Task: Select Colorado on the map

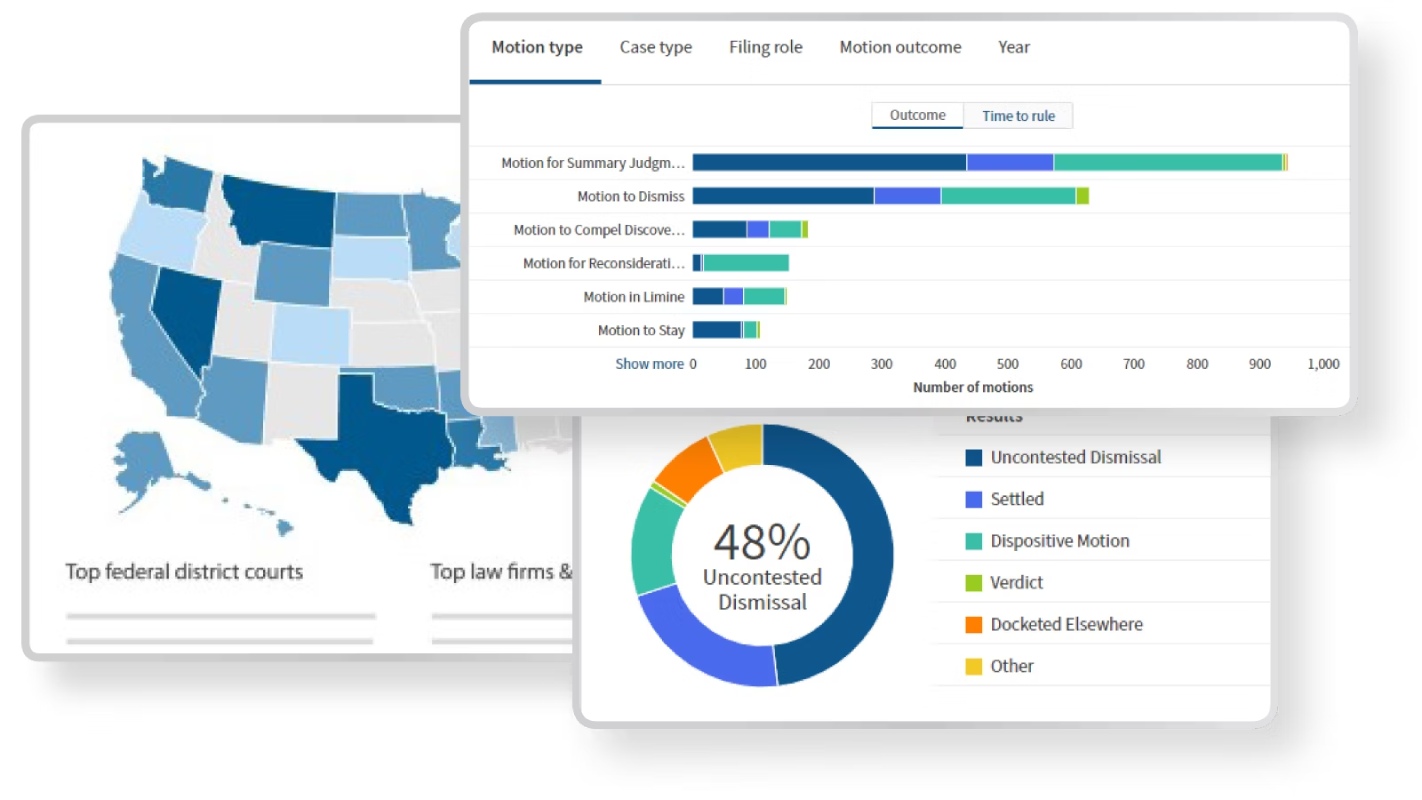Action: (311, 334)
